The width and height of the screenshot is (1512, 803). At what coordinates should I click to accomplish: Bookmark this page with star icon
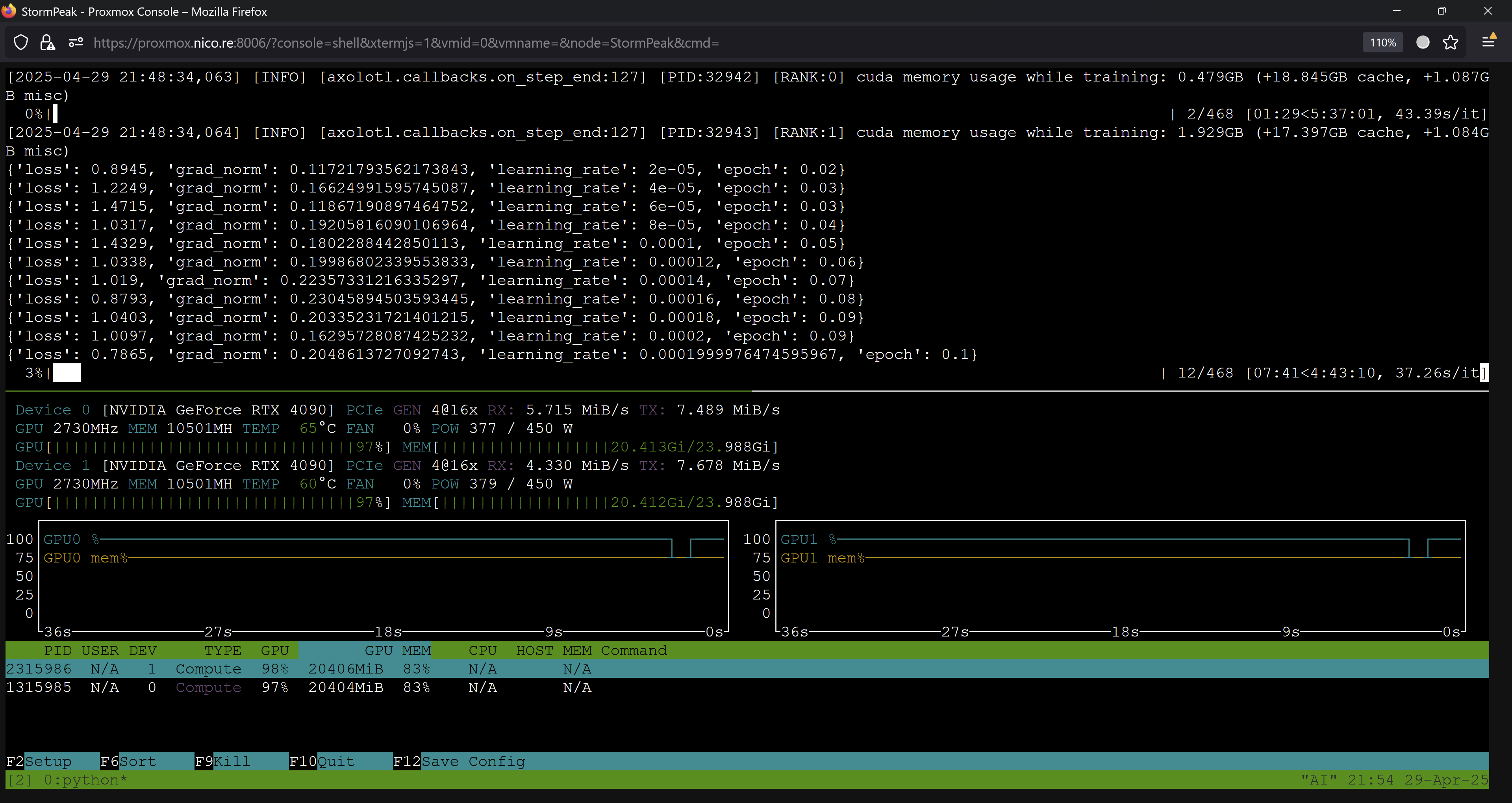point(1450,42)
